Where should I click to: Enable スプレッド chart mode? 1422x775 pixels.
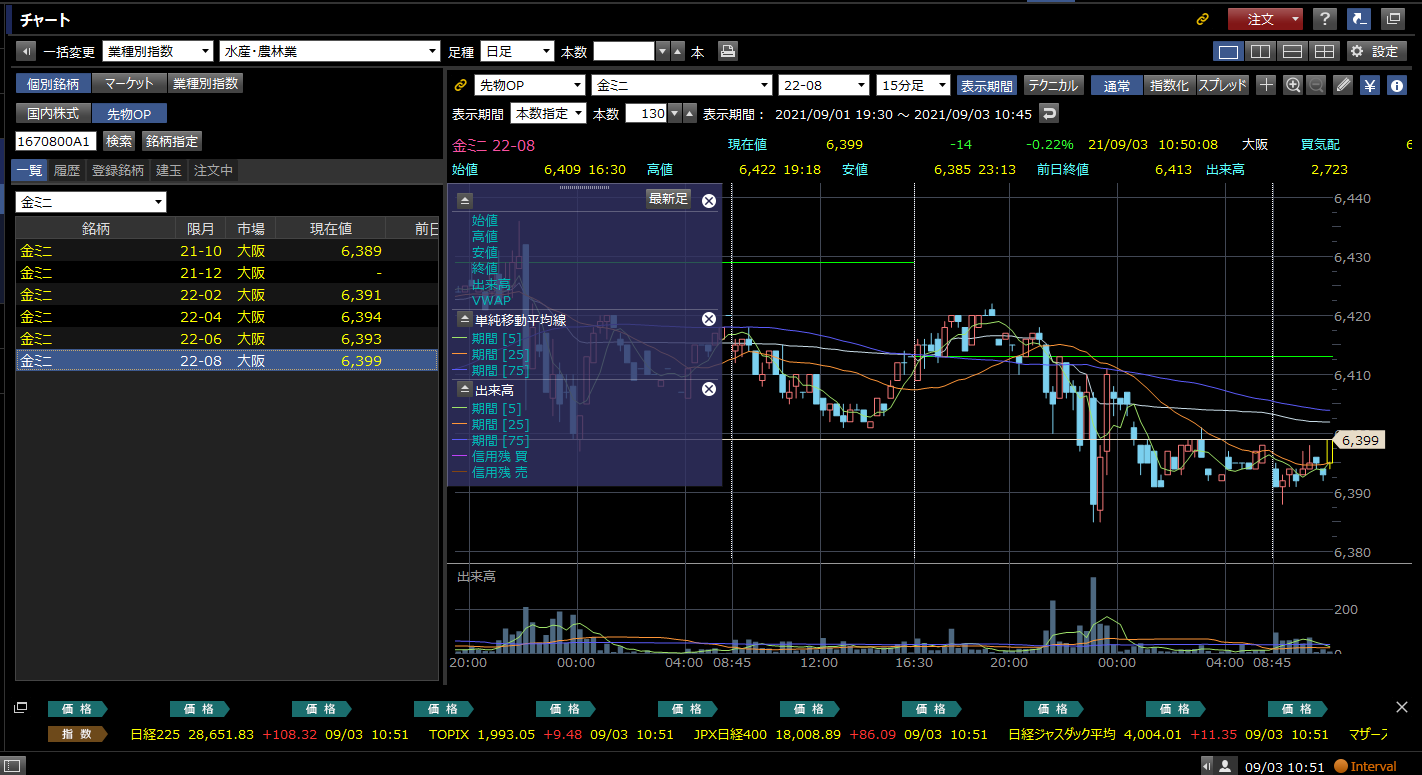coord(1222,86)
